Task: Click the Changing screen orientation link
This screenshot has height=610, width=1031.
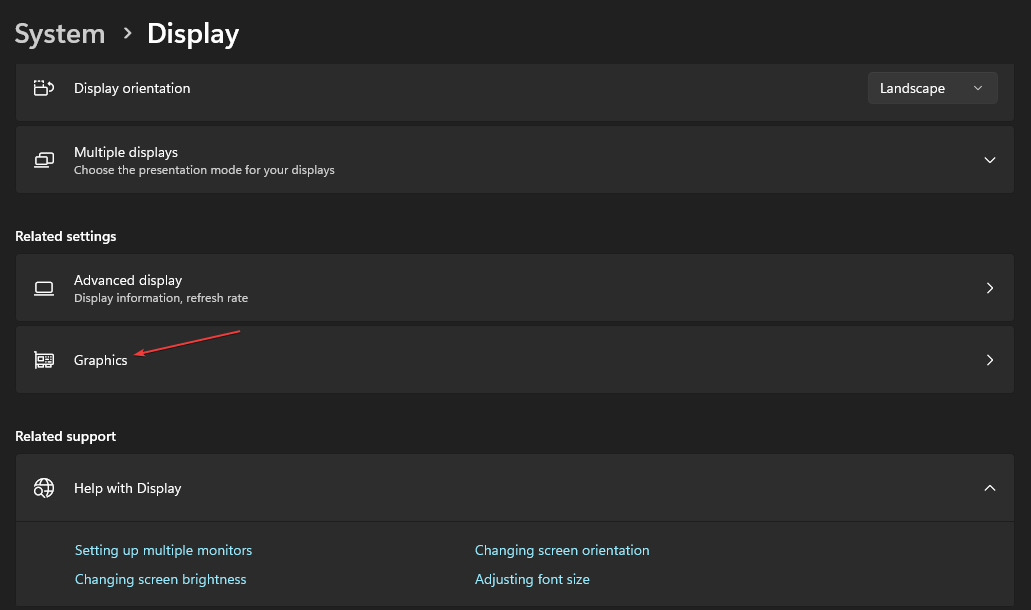Action: (x=562, y=550)
